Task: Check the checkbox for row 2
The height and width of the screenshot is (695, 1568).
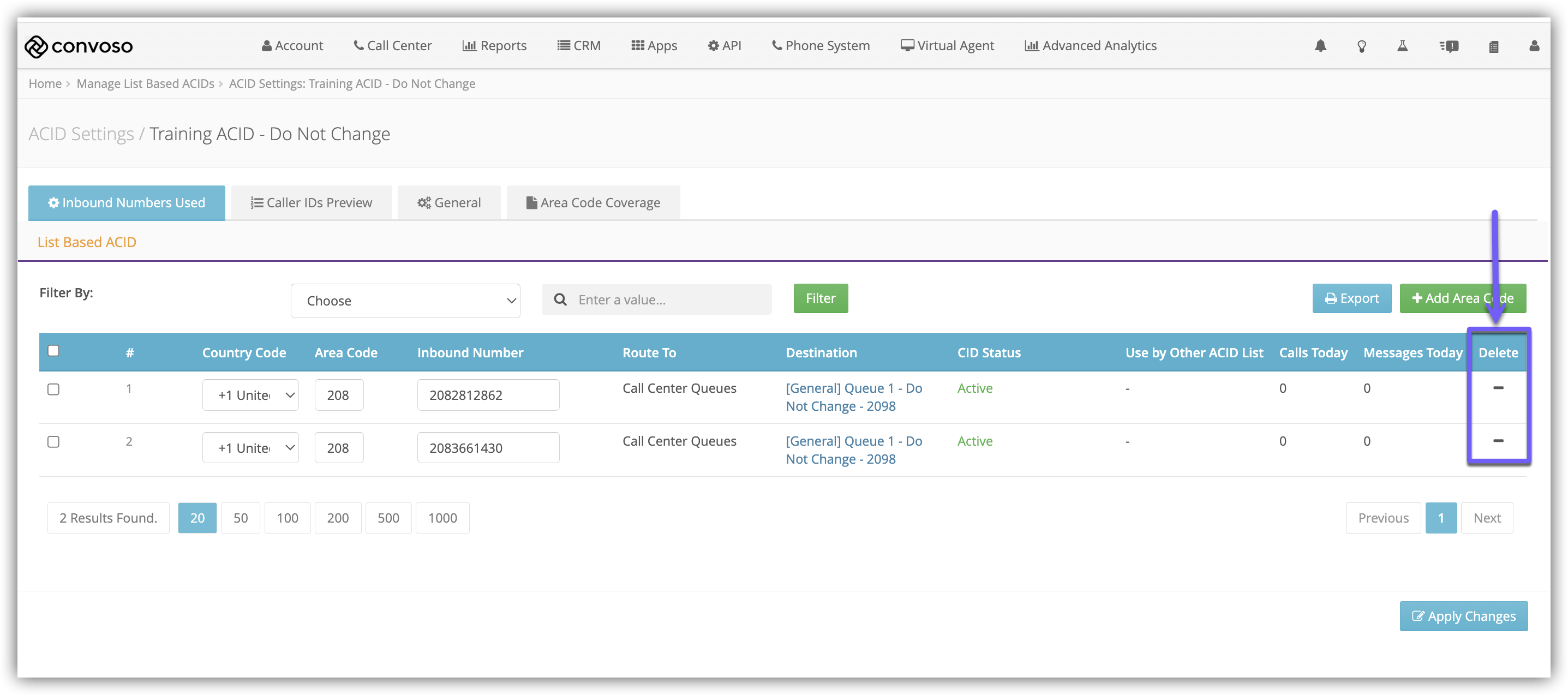Action: coord(53,442)
